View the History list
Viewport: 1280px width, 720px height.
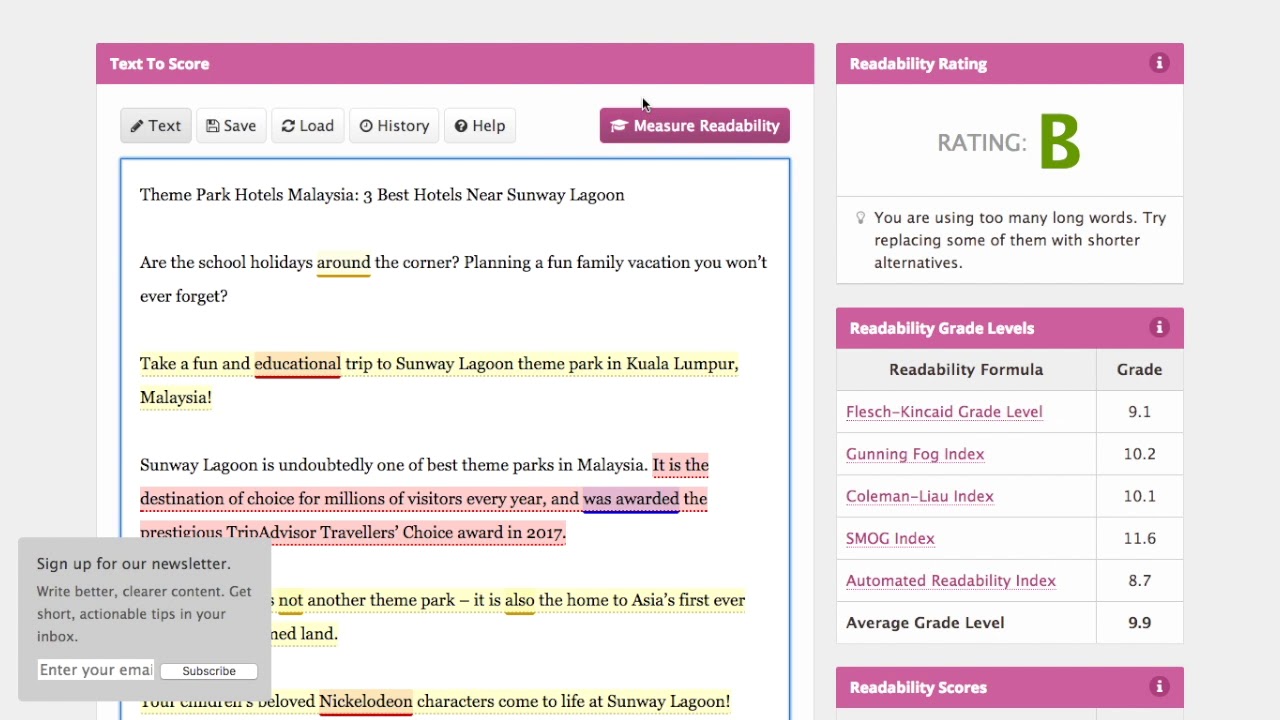tap(394, 126)
